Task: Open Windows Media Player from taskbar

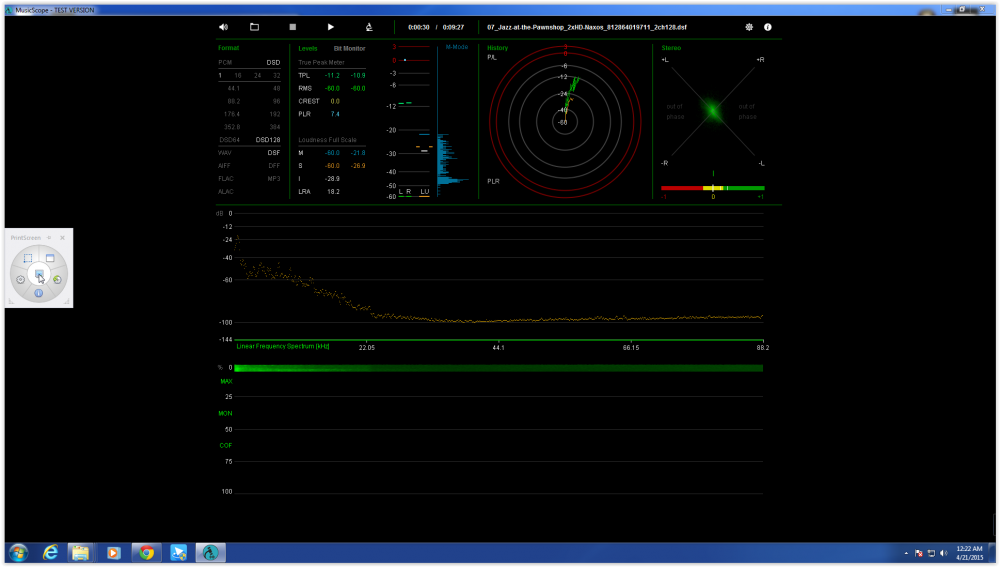Action: point(114,552)
